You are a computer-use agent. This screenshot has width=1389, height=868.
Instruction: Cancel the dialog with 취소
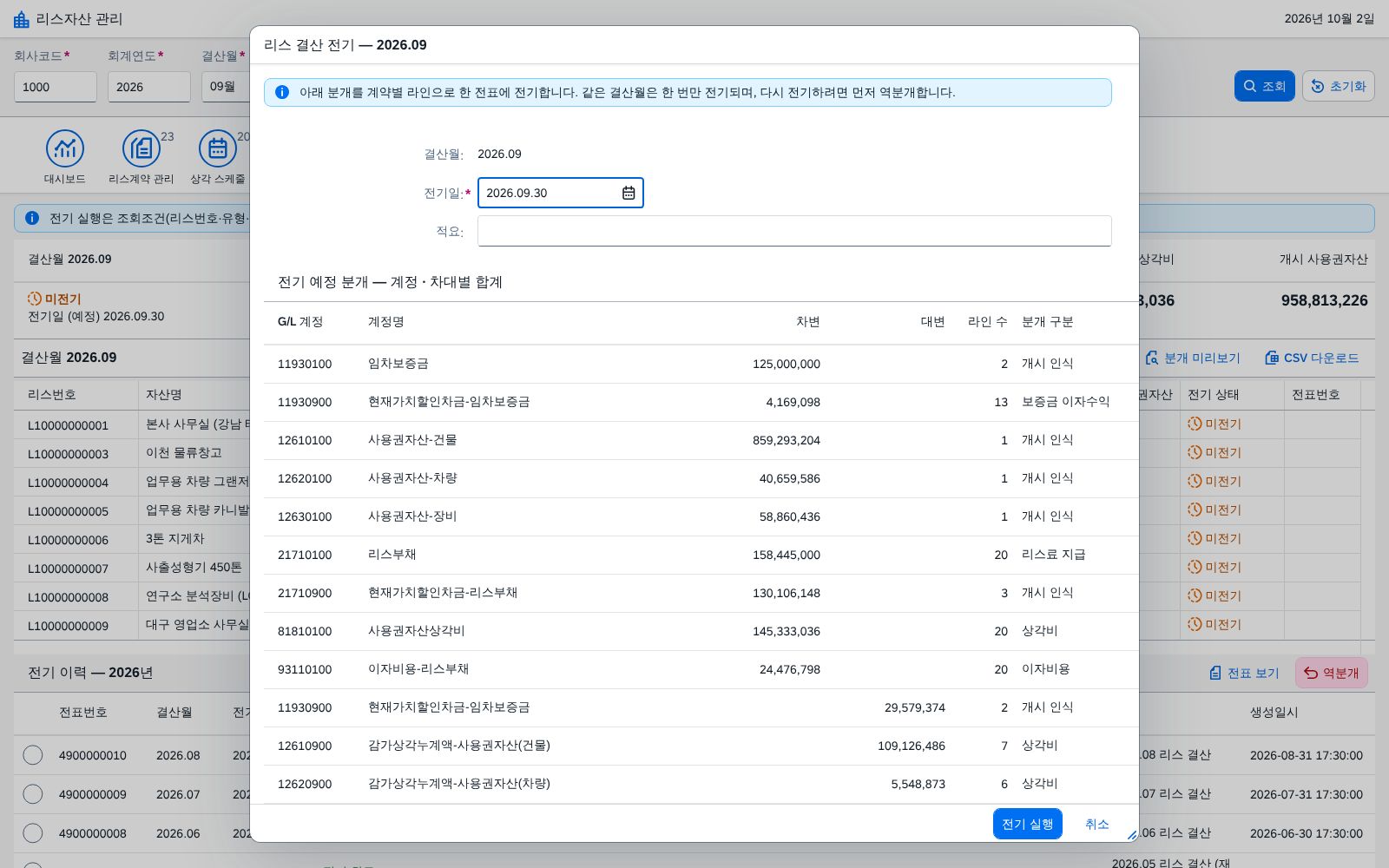pos(1096,824)
